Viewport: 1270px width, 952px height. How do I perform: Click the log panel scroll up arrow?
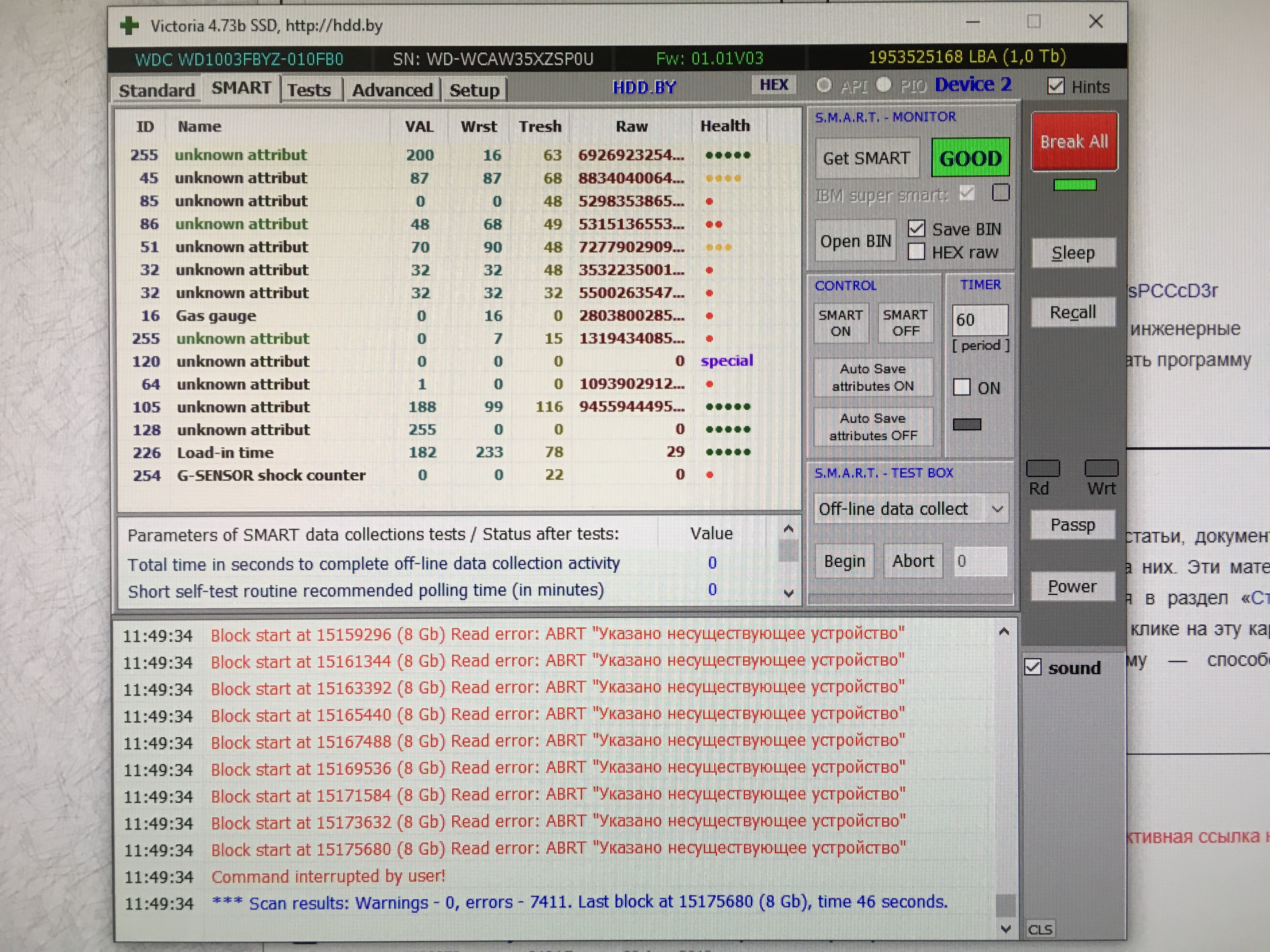(x=1004, y=632)
